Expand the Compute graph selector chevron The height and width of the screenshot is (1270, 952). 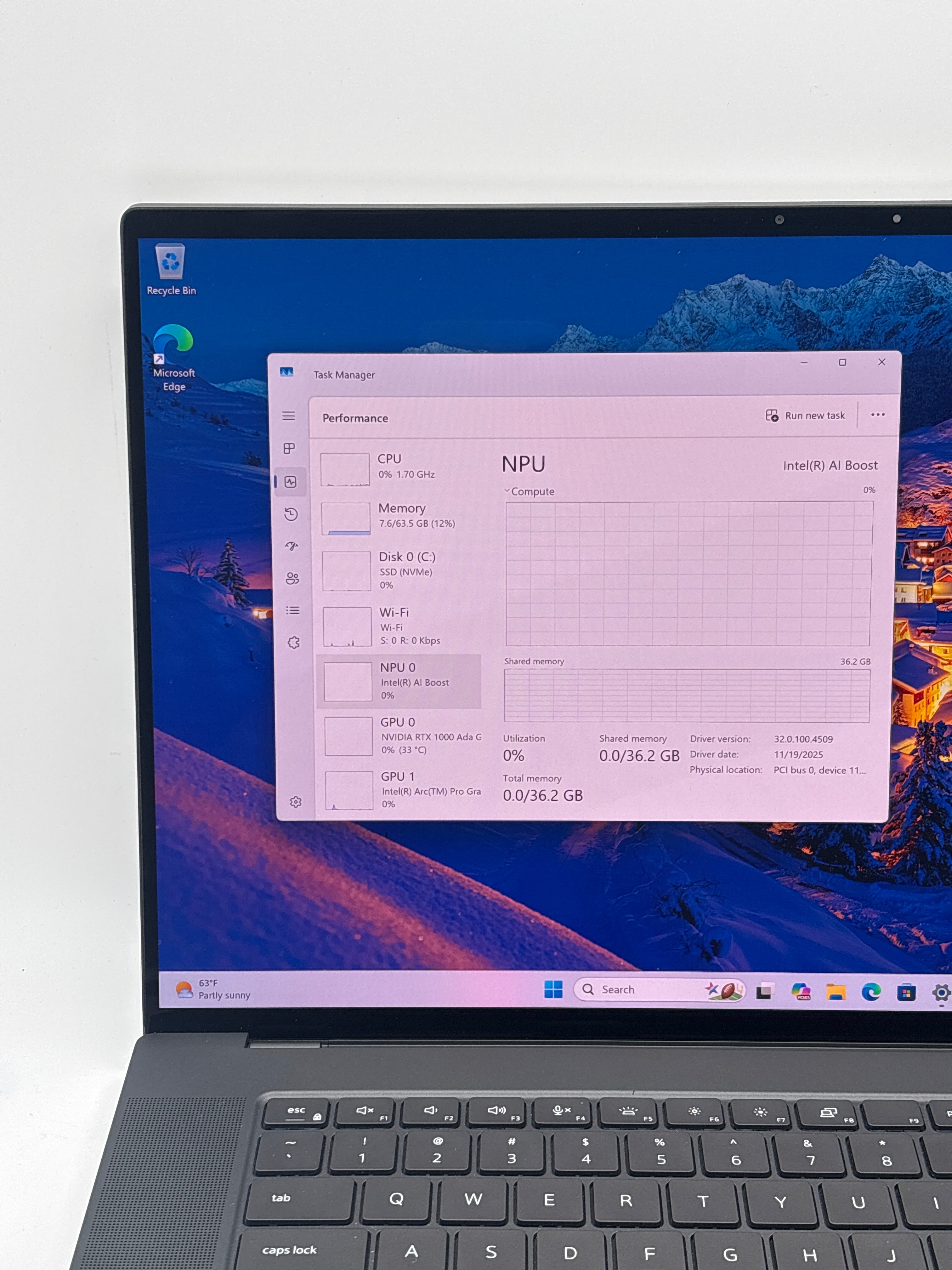point(507,491)
